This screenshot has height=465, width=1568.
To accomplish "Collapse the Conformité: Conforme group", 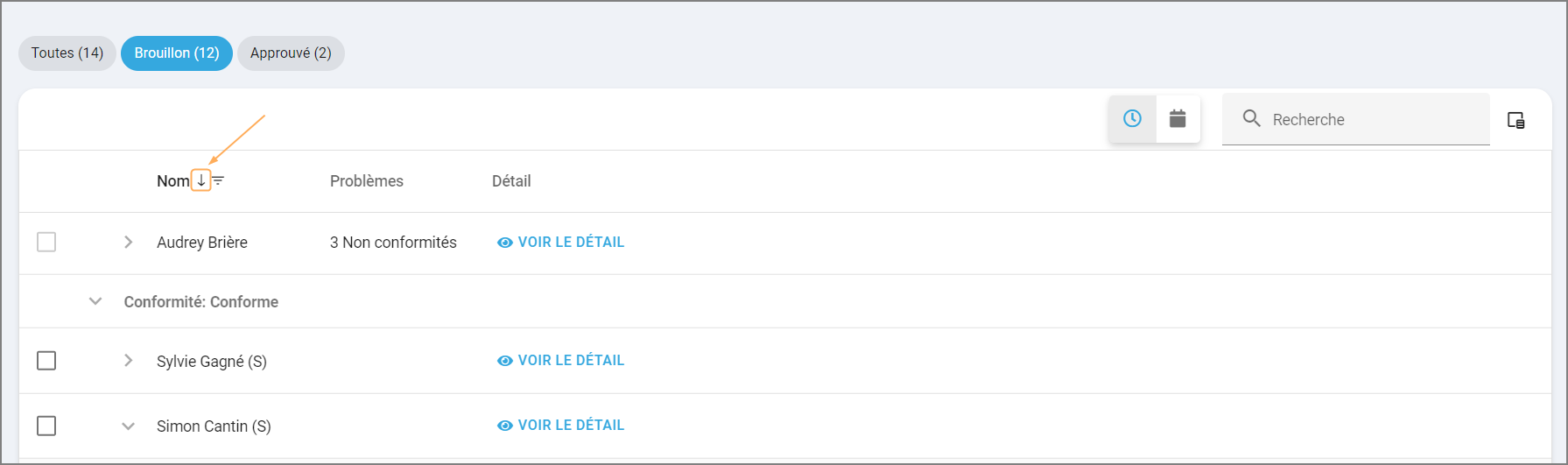I will click(x=95, y=301).
